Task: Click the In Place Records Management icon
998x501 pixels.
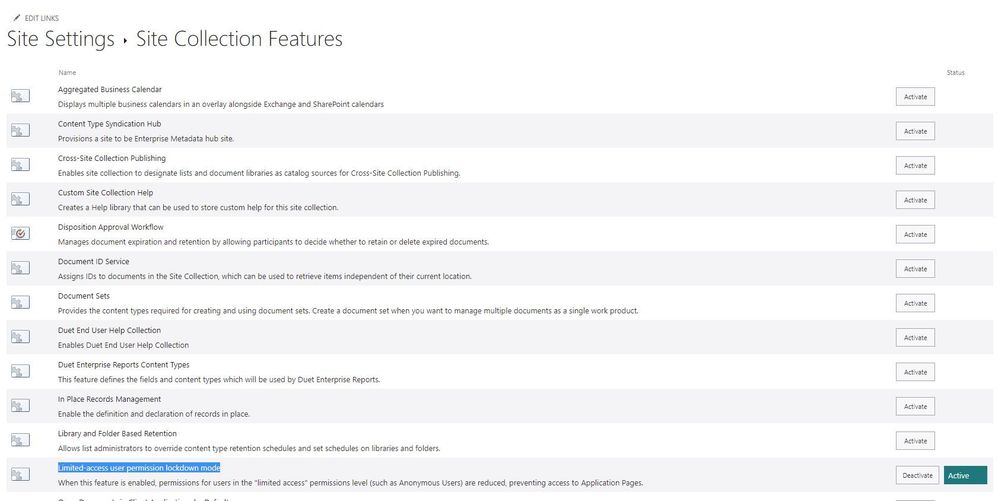Action: click(x=21, y=406)
